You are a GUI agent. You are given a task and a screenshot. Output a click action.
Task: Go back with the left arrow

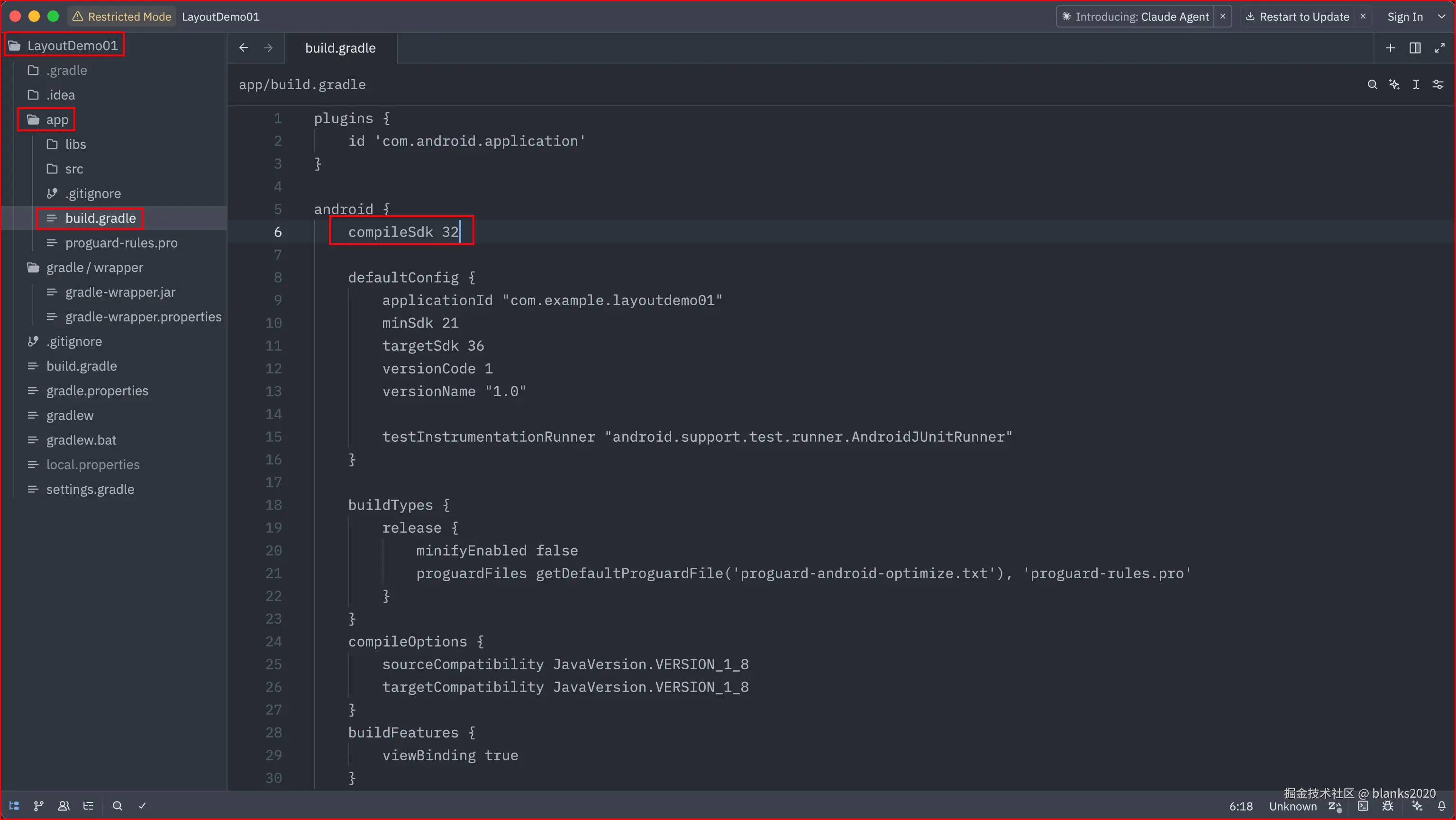pos(244,48)
